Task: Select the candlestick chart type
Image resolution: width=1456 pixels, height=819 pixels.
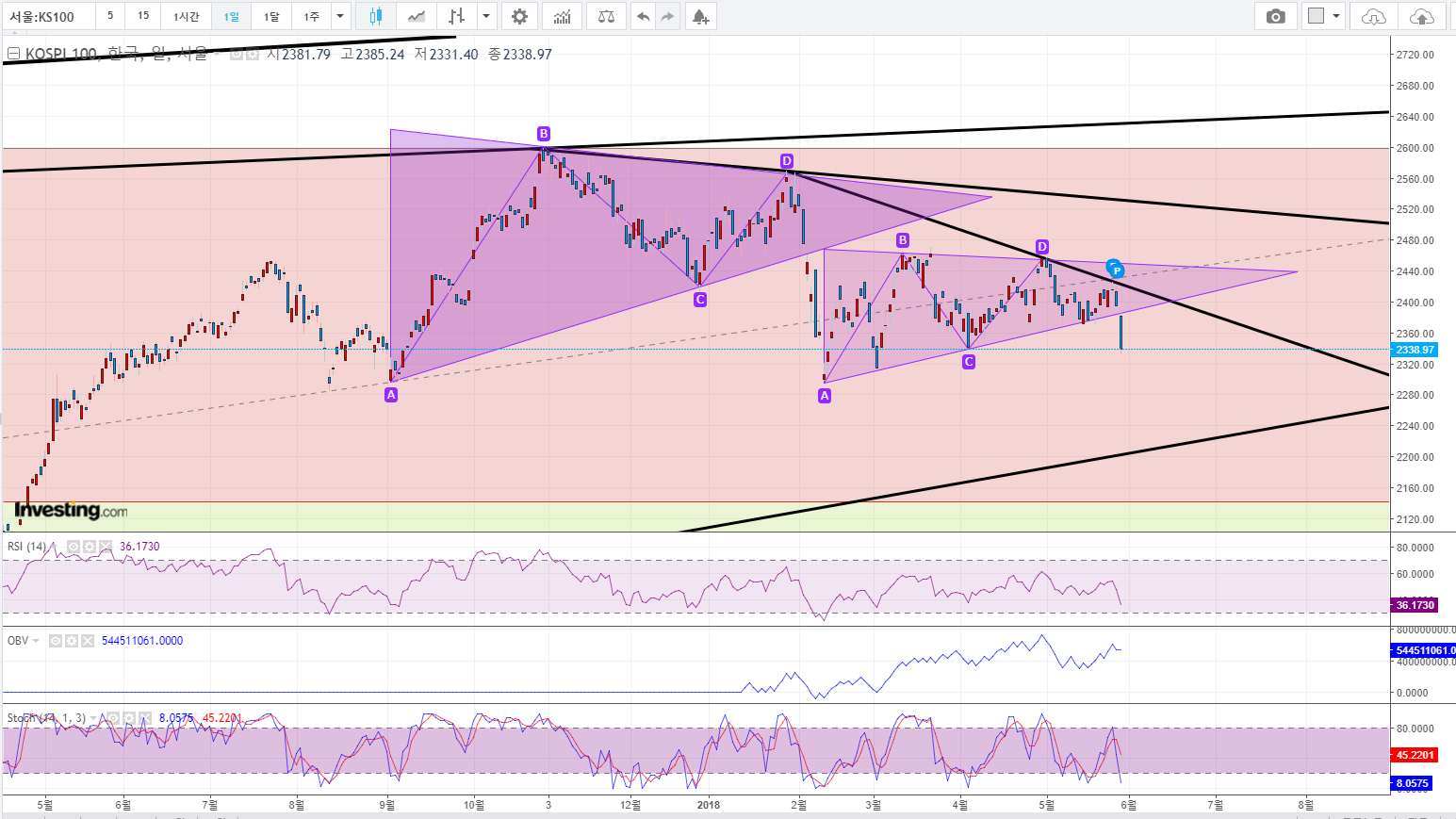Action: [x=376, y=16]
